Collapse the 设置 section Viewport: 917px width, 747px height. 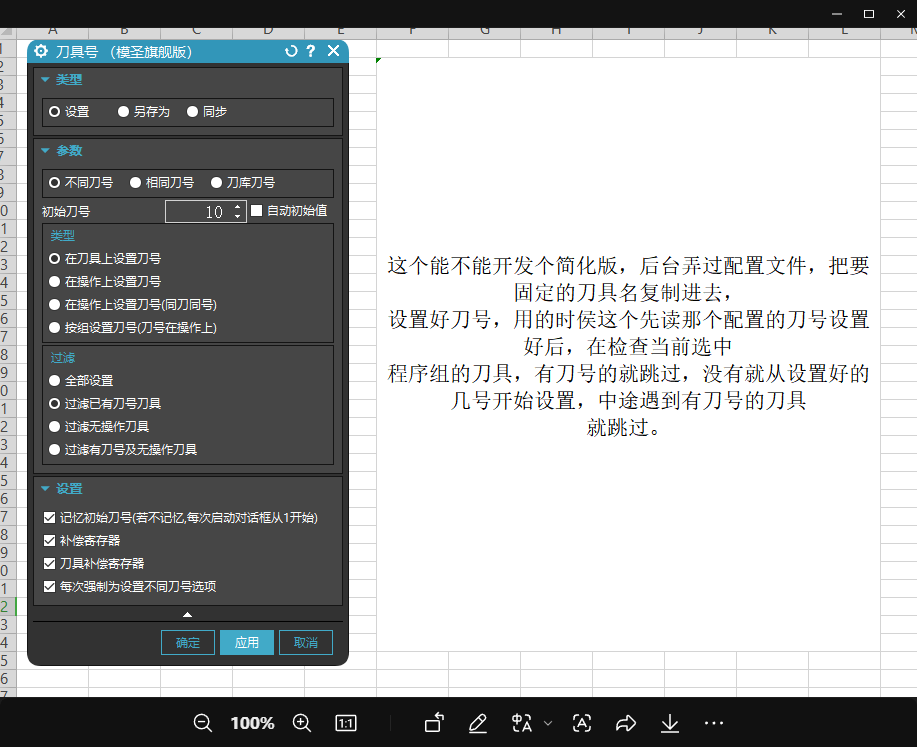coord(45,488)
